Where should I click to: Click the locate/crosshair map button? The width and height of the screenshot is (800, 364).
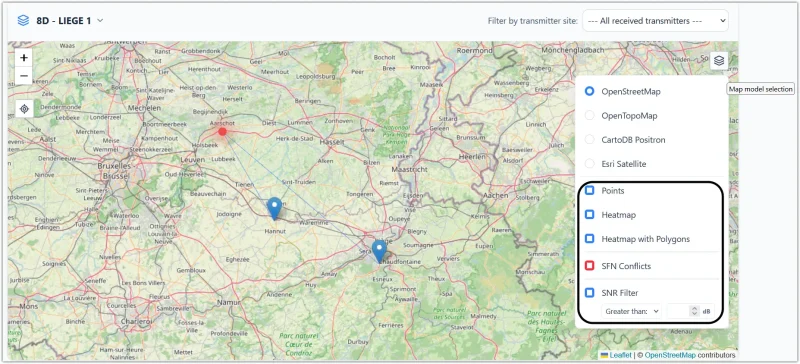coord(24,109)
